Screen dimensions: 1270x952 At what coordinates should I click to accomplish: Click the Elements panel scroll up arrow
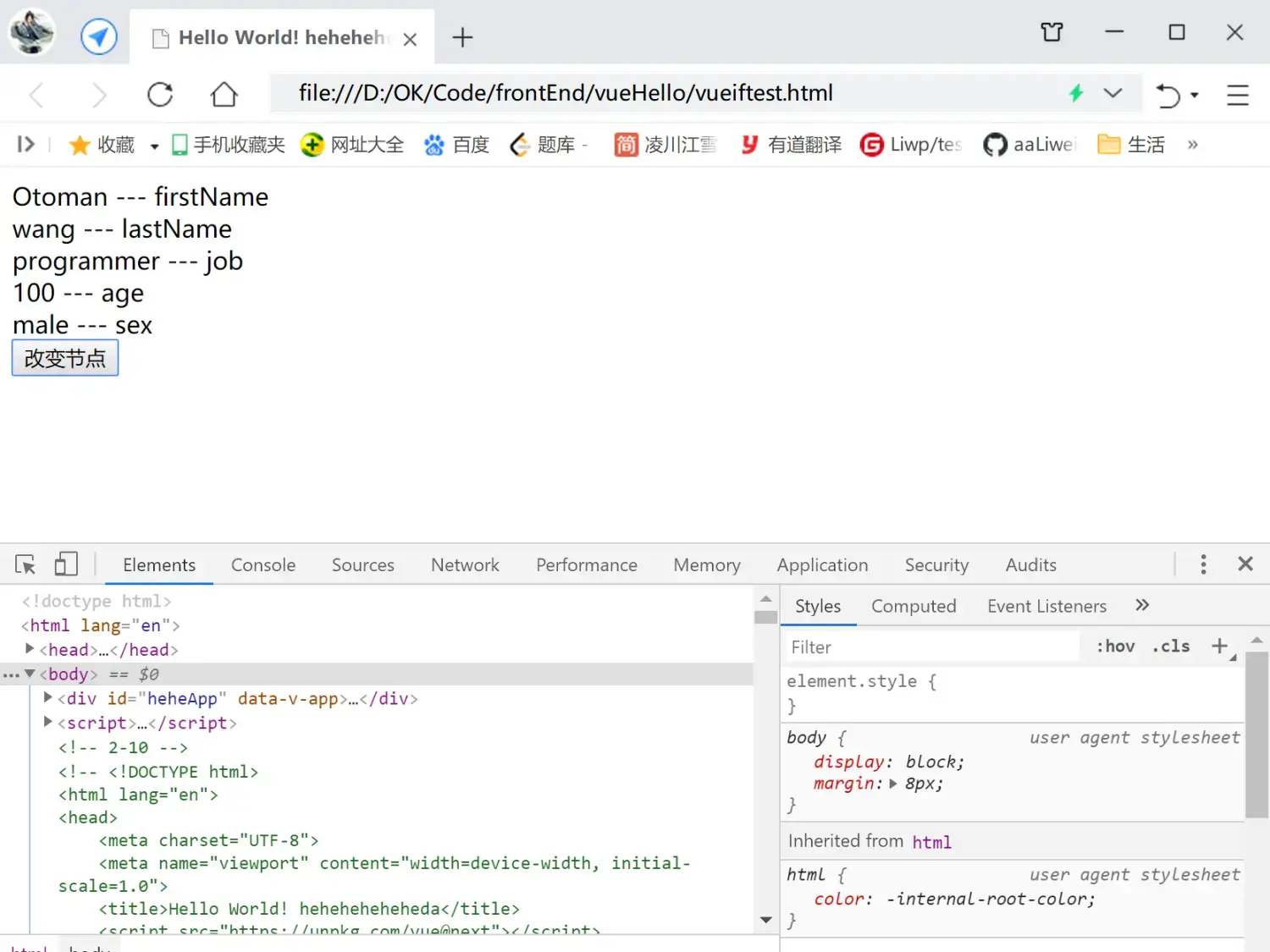coord(766,598)
